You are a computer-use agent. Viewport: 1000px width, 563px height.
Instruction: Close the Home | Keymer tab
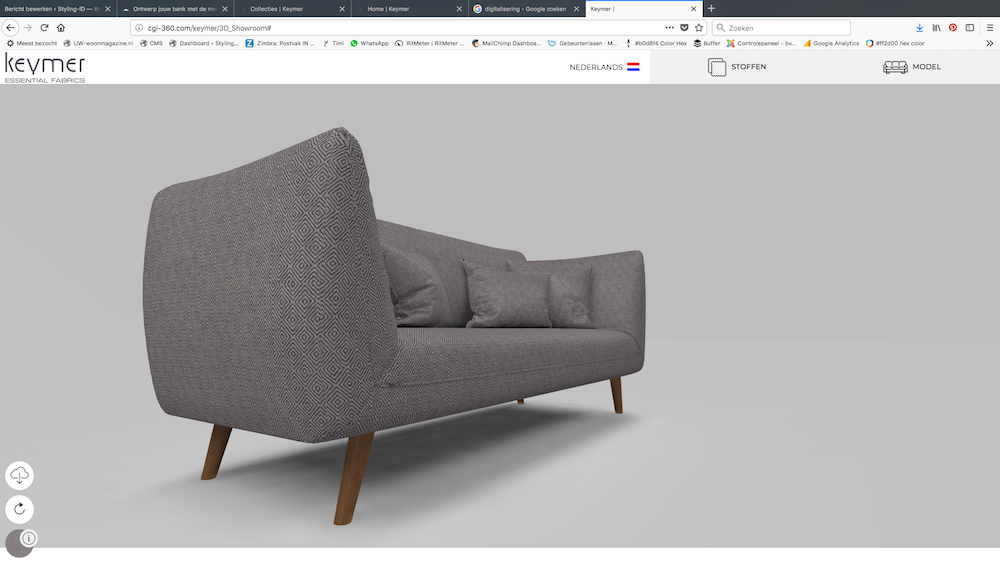tap(459, 9)
